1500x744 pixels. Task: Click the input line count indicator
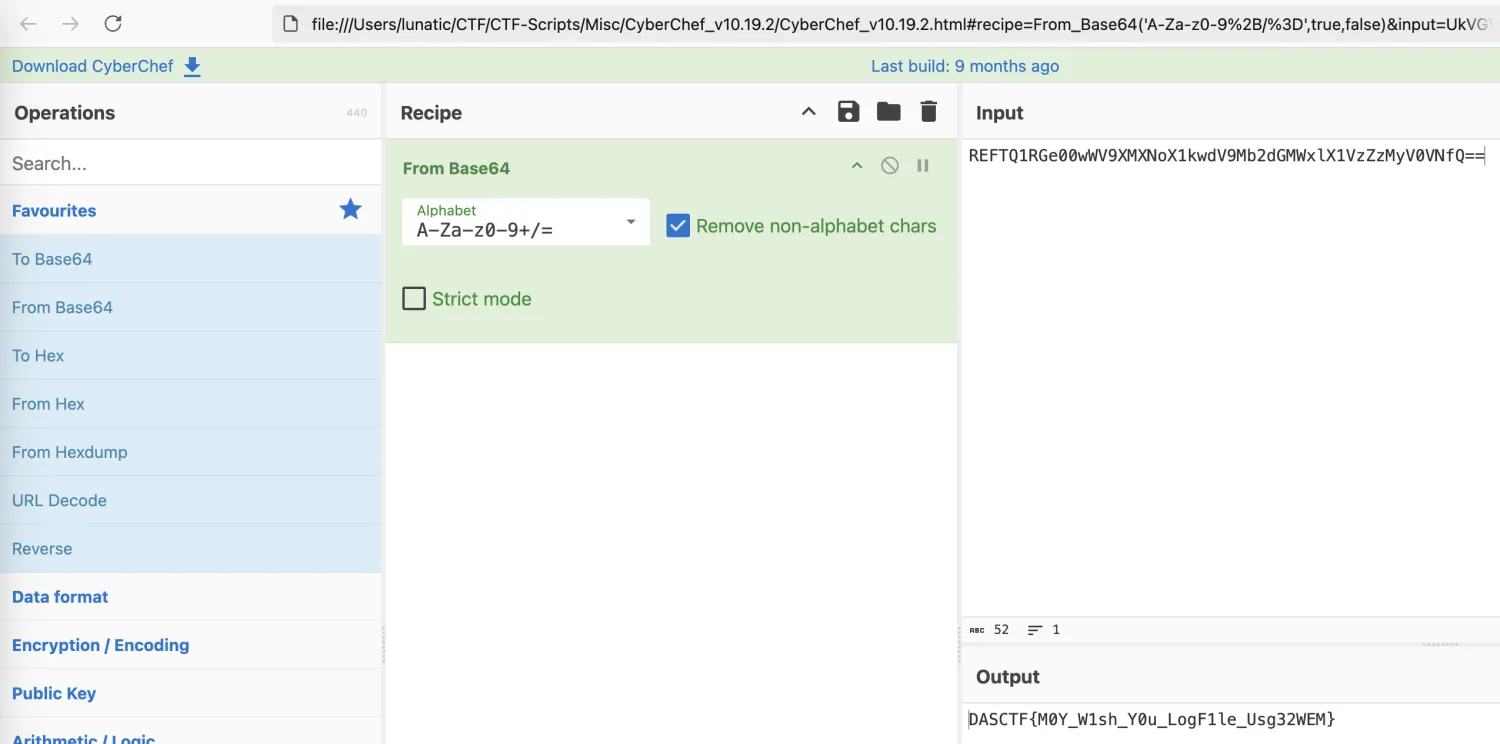coord(1044,630)
